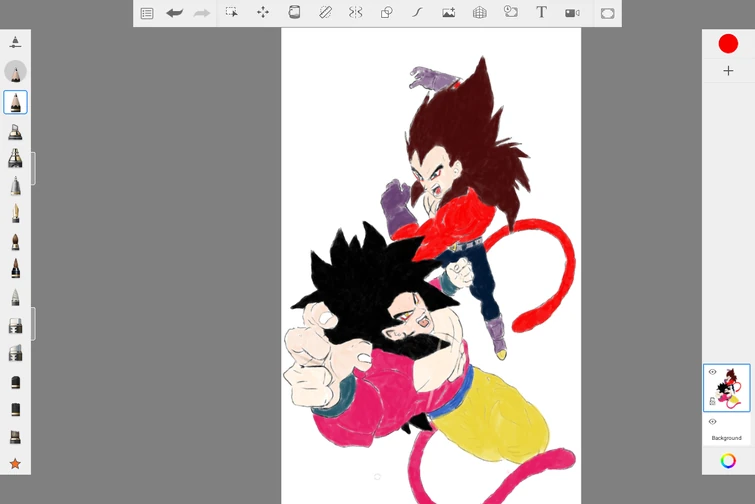Select the Background layer label

726,438
